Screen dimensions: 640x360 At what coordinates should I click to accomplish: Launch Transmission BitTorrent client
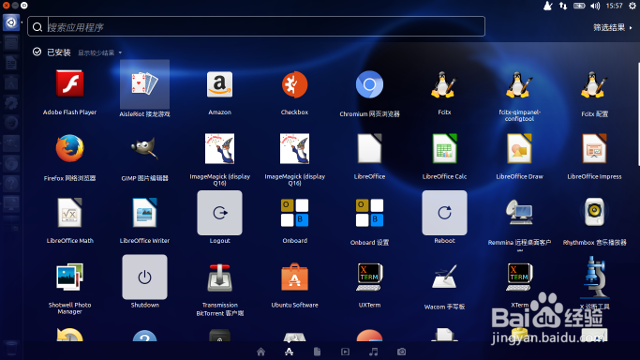click(220, 277)
